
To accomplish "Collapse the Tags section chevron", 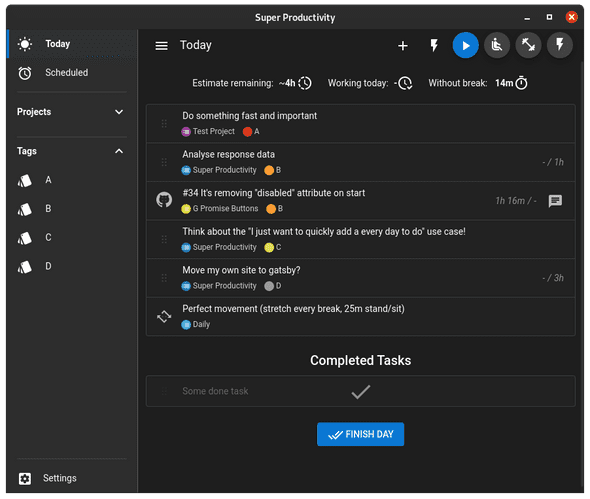I will 119,151.
